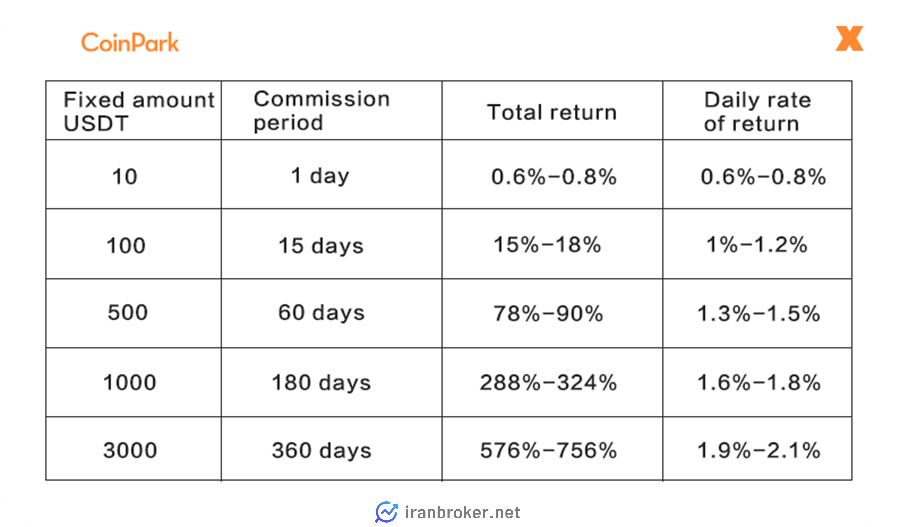Choose the 500 USDT plan cell
This screenshot has height=527, width=900.
point(134,313)
